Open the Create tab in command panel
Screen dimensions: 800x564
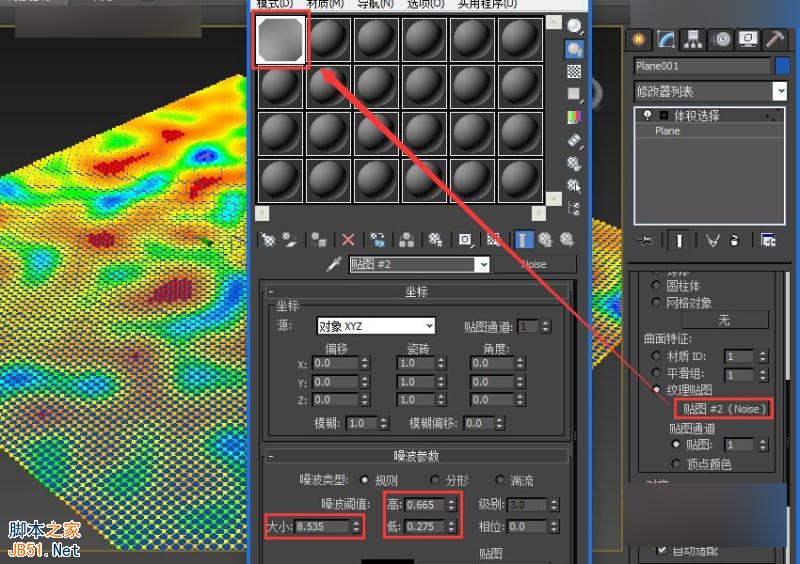click(638, 39)
